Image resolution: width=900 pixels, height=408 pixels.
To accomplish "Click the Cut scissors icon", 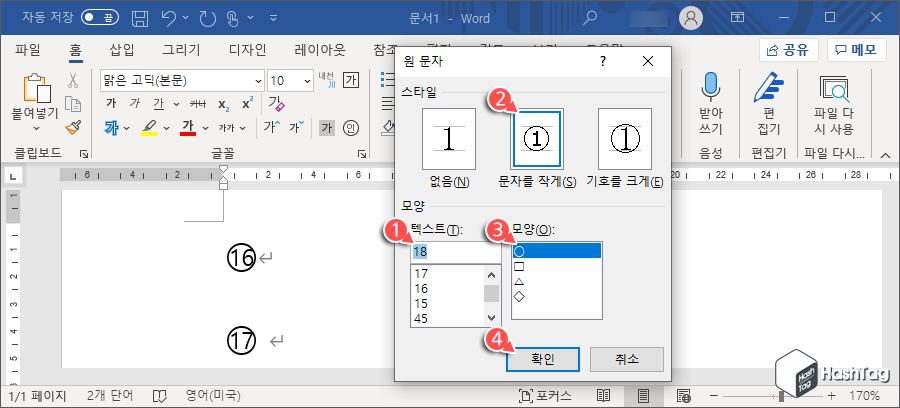I will (x=73, y=80).
